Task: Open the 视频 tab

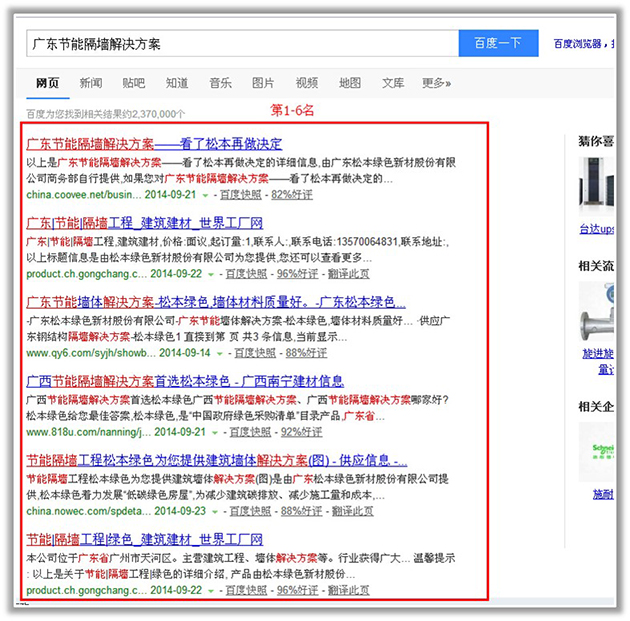Action: tap(307, 83)
